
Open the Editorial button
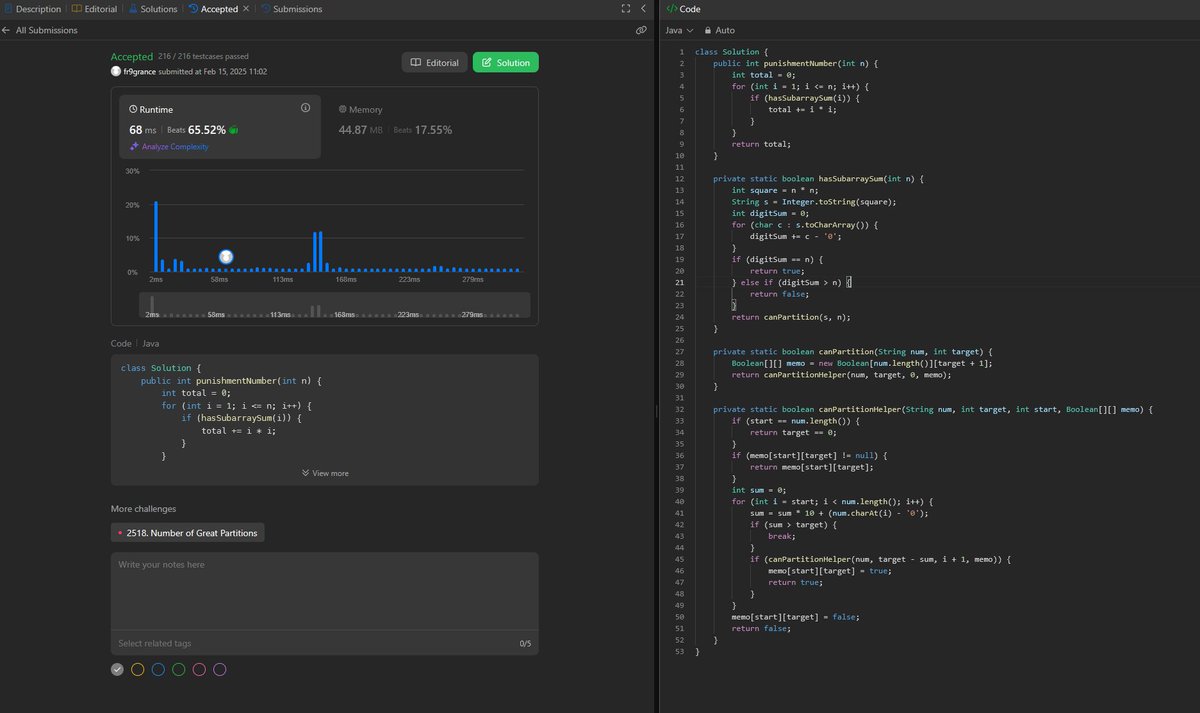point(434,62)
